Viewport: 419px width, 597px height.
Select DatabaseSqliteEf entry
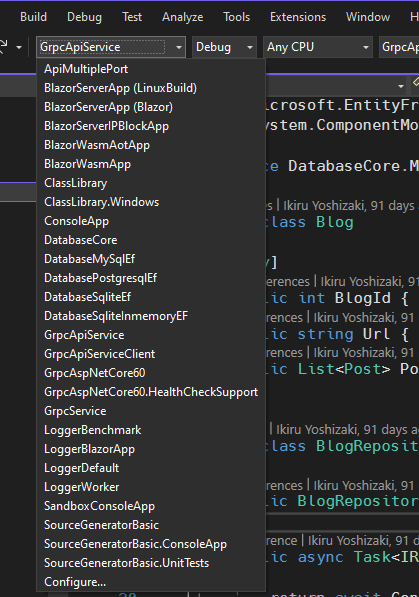[x=151, y=297]
